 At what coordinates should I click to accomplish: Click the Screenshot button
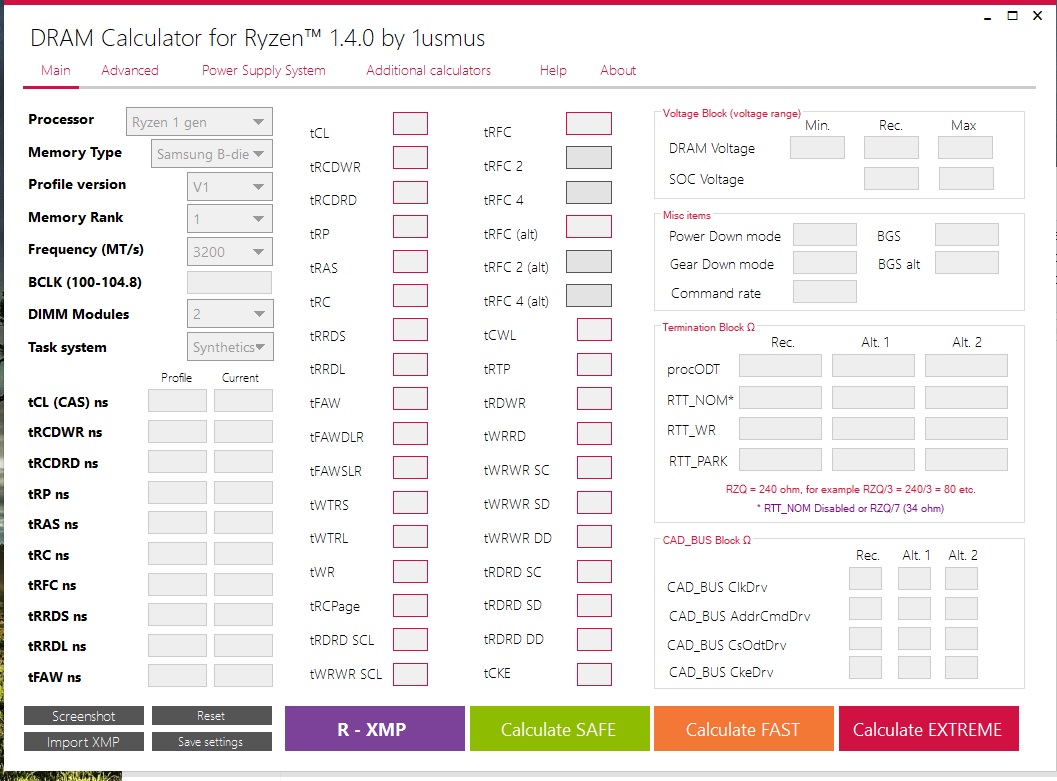pos(84,716)
